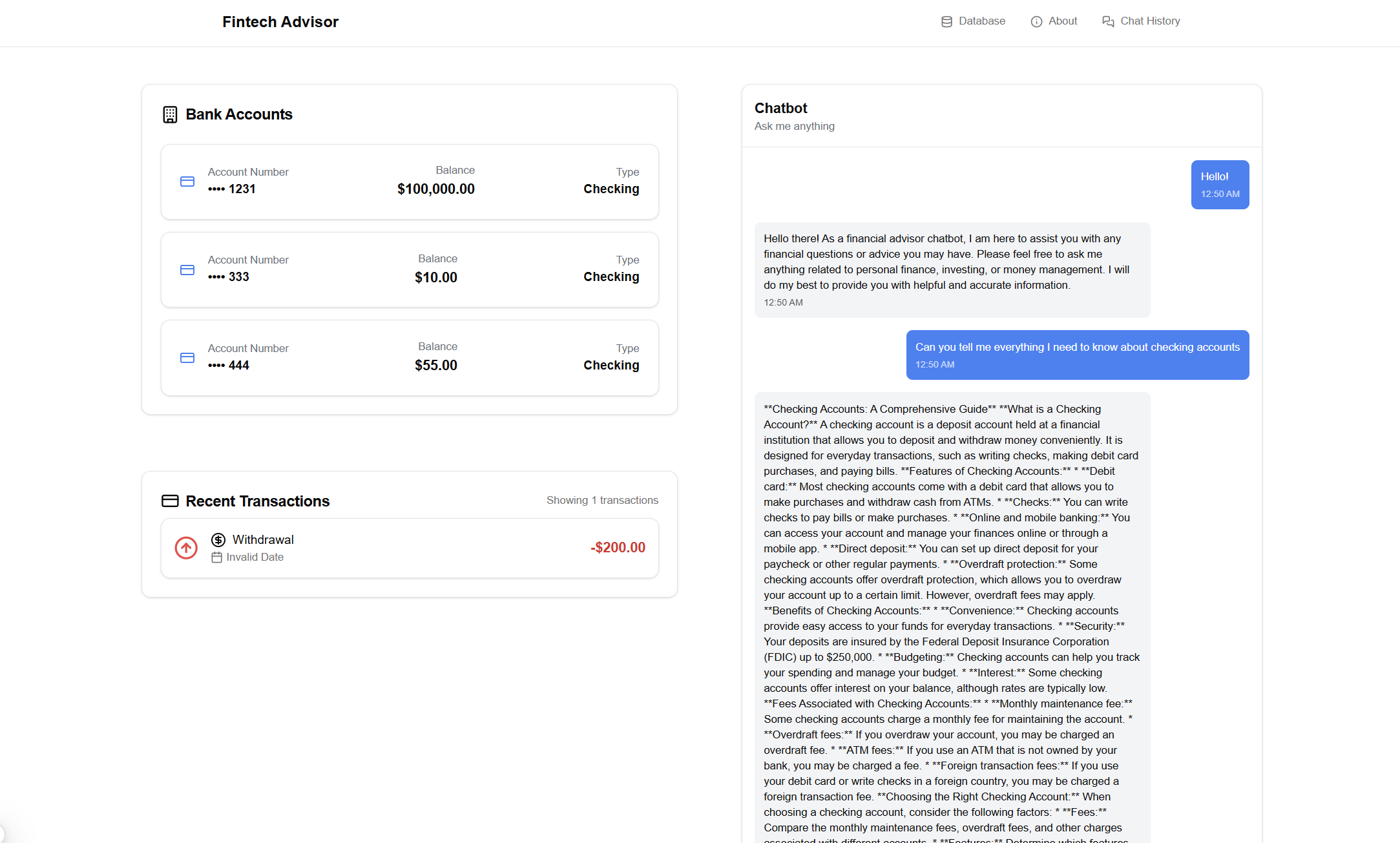Click card icon for account ending 444
The height and width of the screenshot is (843, 1400).
tap(187, 358)
